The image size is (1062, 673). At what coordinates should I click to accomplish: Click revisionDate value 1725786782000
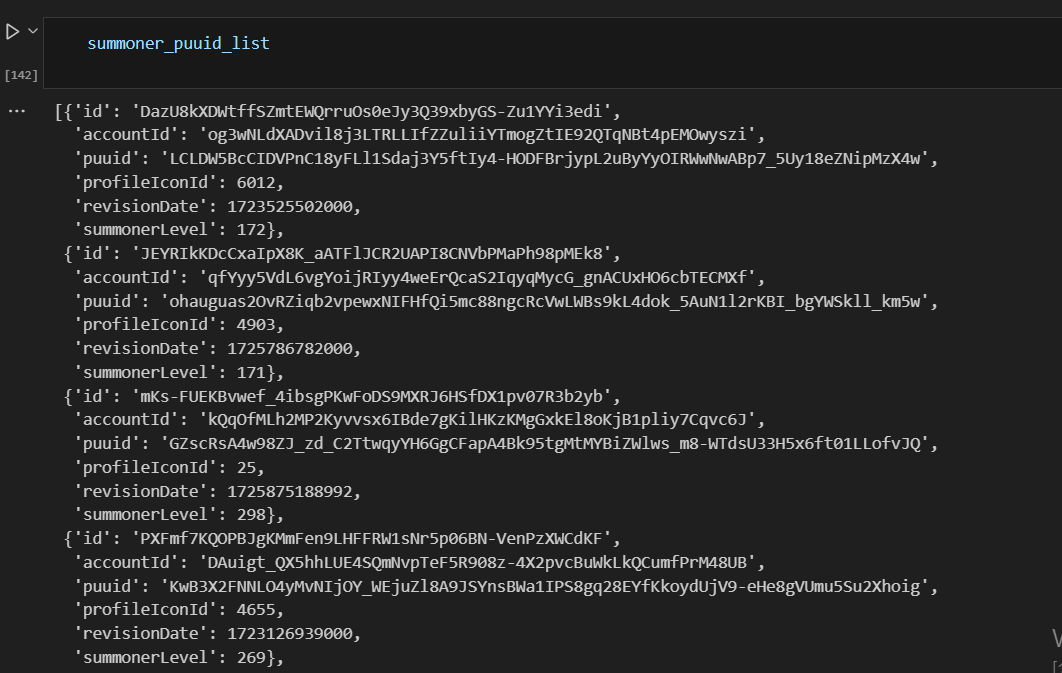point(289,348)
